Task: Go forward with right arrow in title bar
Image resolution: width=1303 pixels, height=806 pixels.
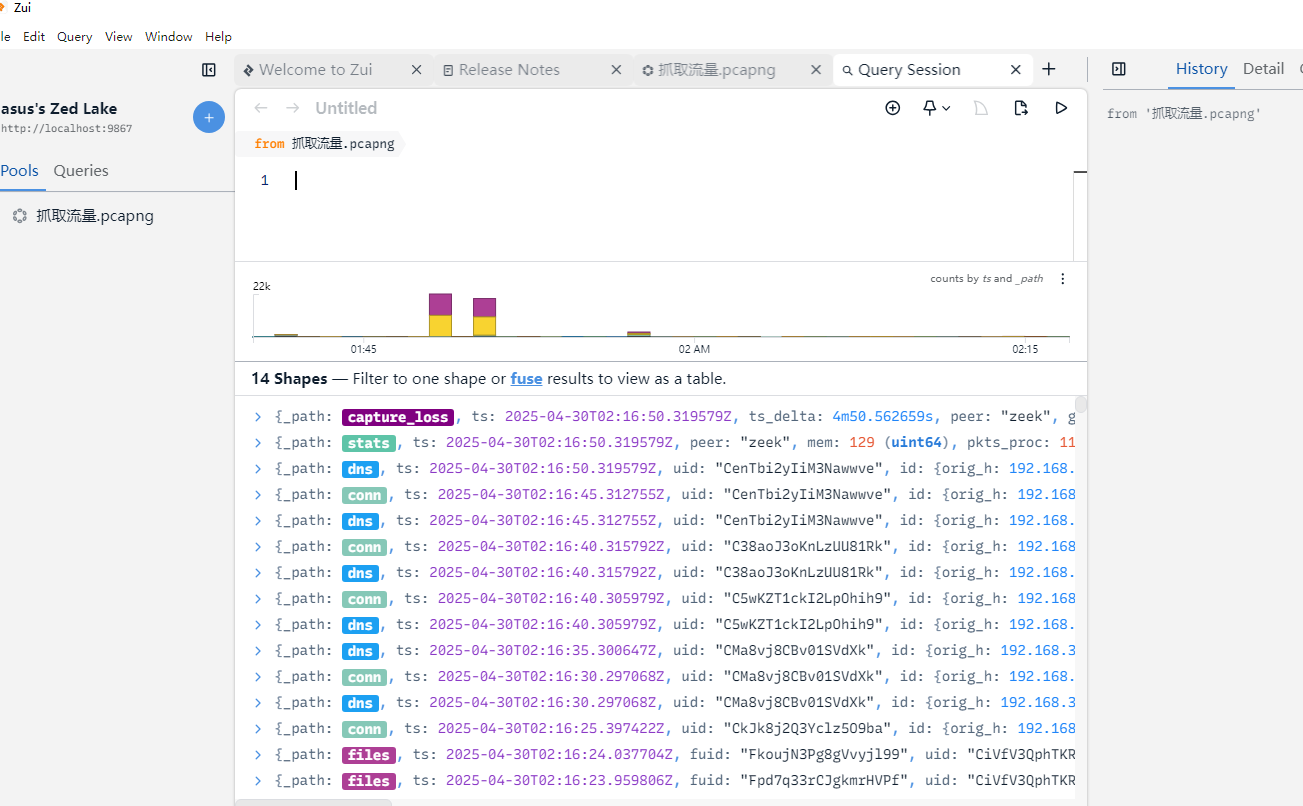Action: (x=292, y=108)
